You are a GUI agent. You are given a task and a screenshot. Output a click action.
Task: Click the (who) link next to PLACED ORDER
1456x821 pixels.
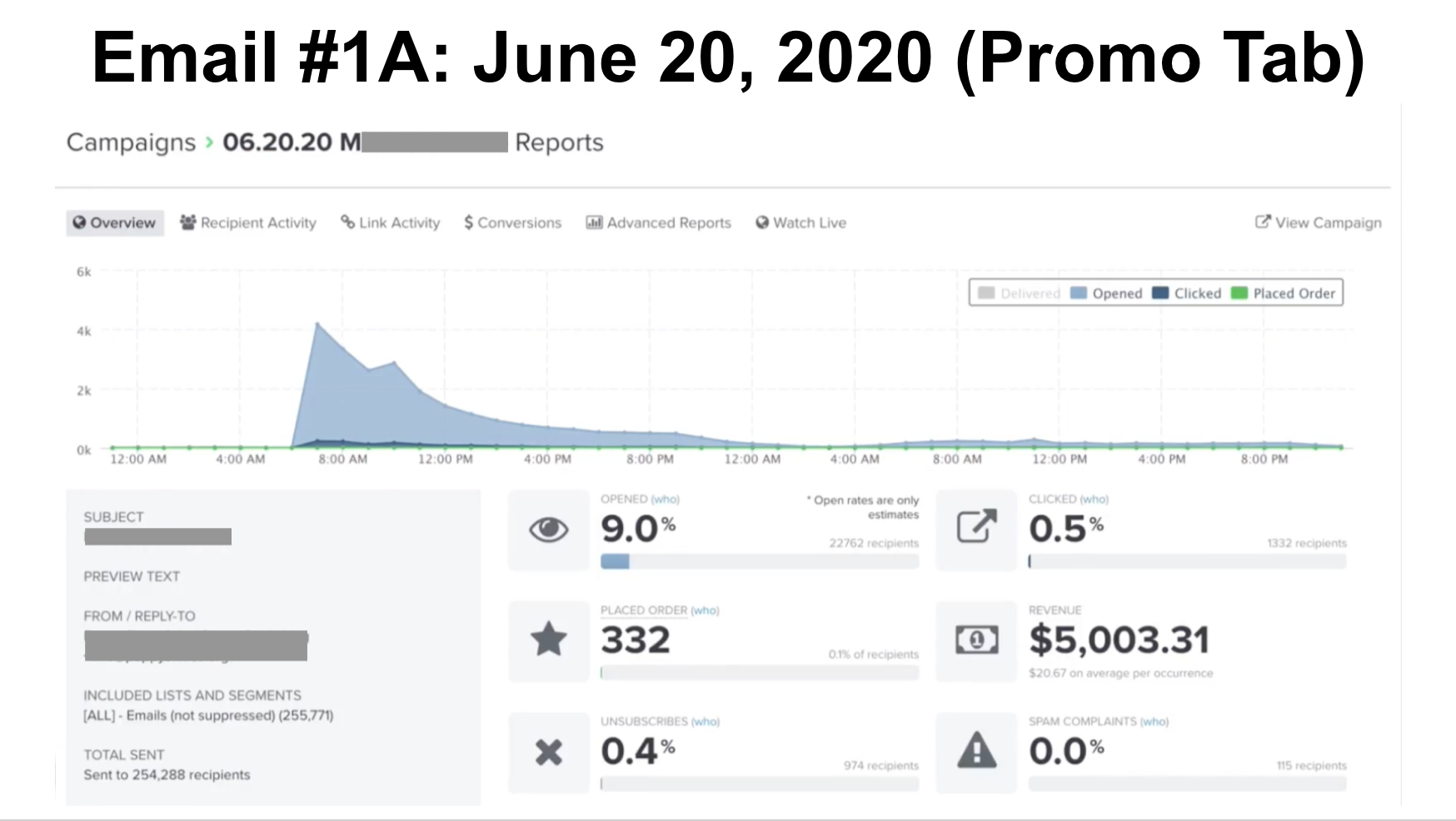point(706,610)
